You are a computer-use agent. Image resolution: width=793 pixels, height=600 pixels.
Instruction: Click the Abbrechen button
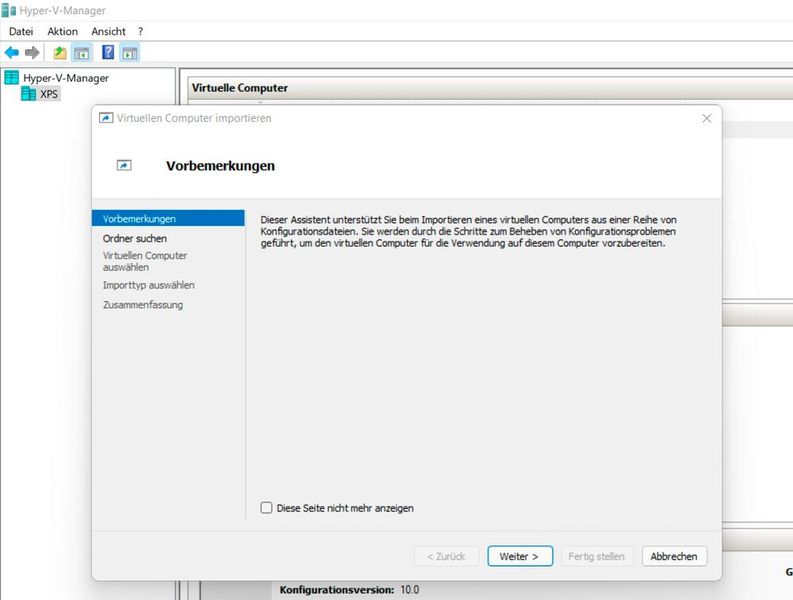674,556
